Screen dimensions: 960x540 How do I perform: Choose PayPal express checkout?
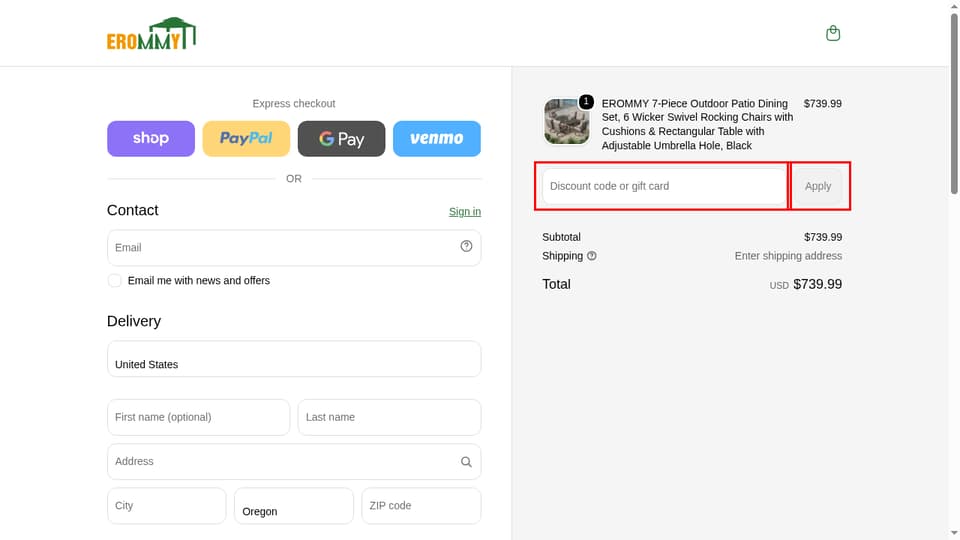246,138
